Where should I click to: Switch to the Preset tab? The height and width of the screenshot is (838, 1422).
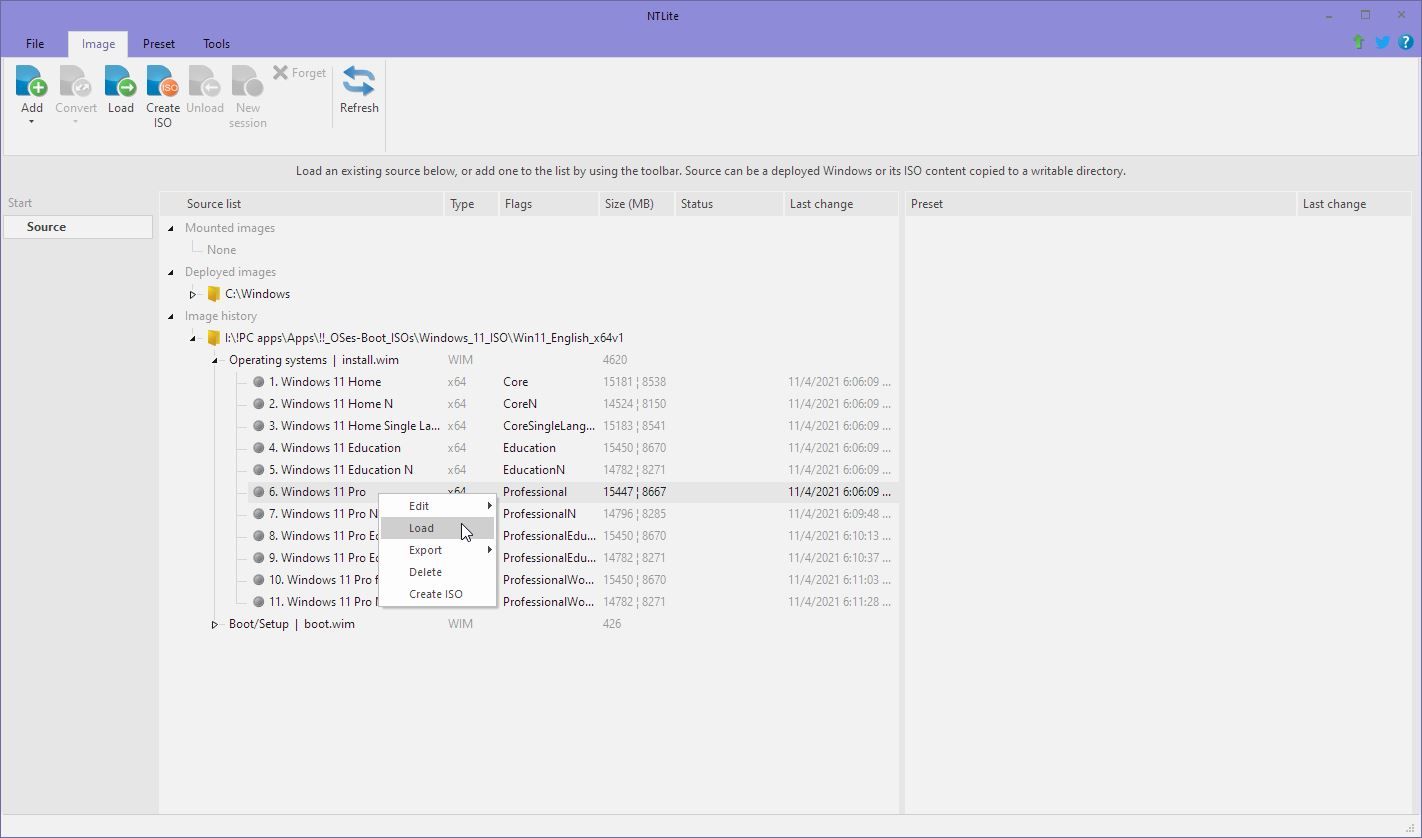point(159,44)
